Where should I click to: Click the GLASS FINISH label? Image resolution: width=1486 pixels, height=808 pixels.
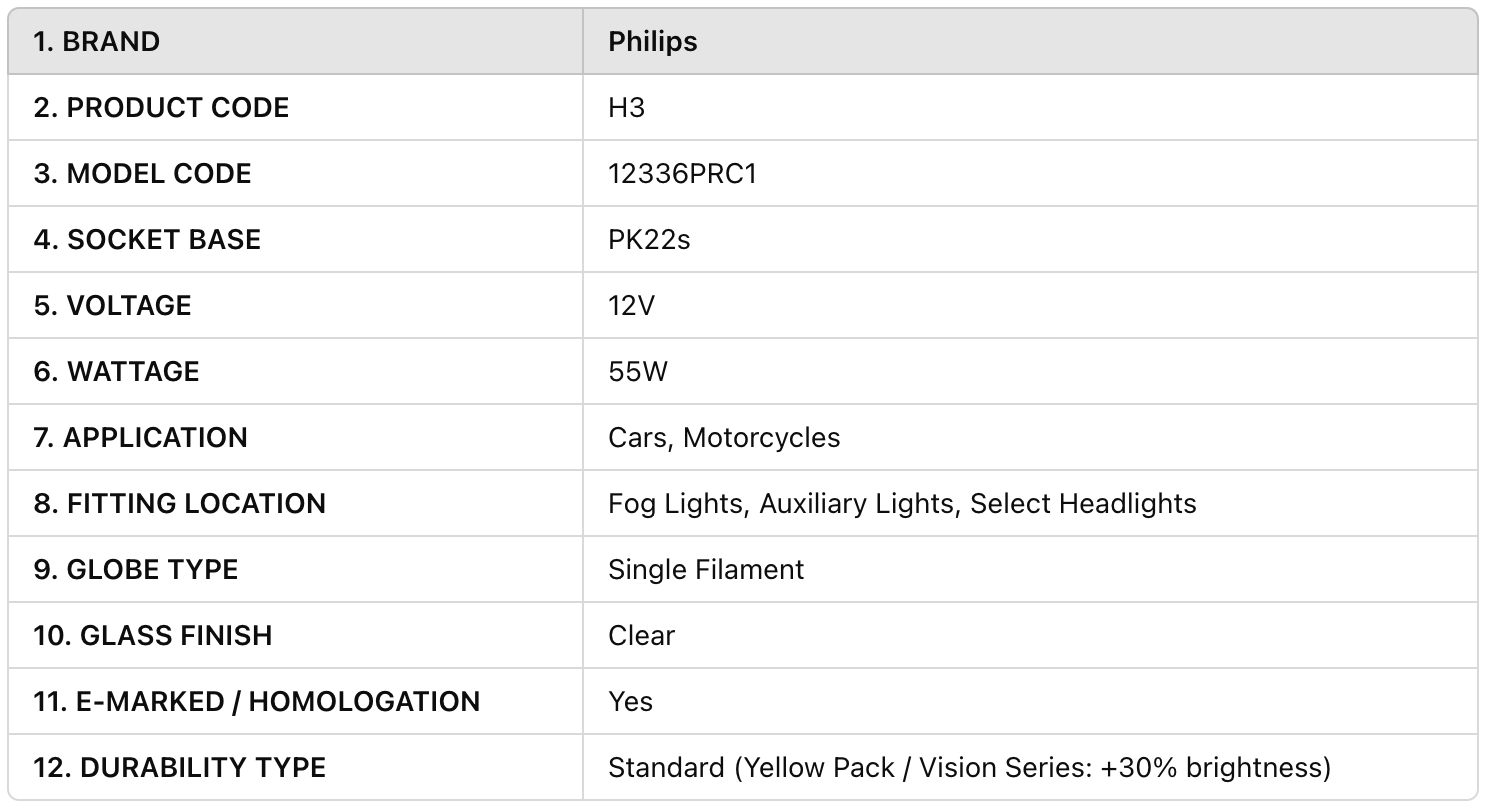click(152, 636)
